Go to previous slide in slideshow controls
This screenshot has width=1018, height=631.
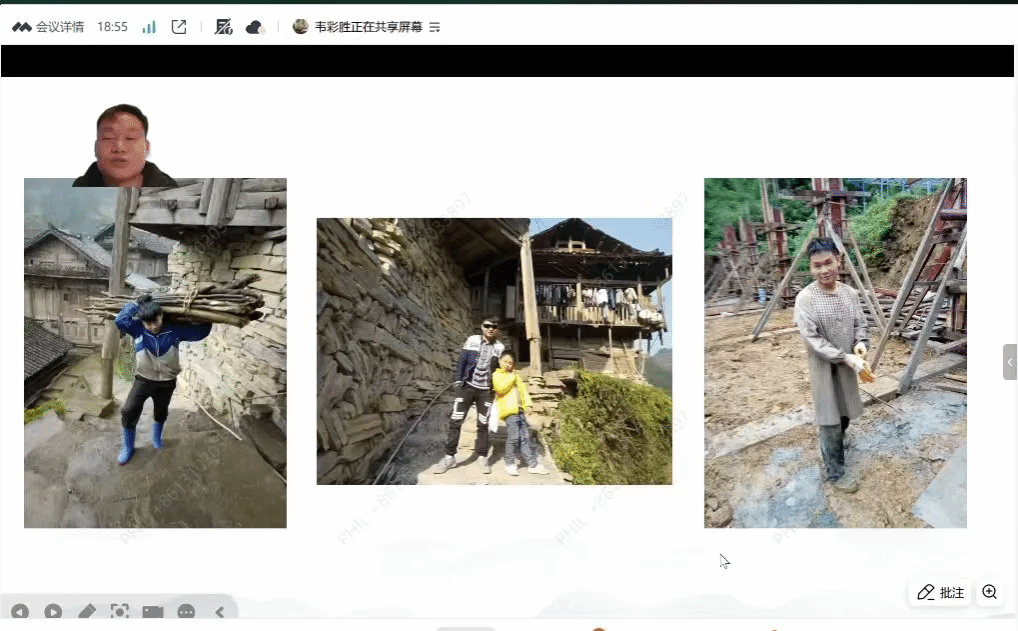click(x=20, y=611)
